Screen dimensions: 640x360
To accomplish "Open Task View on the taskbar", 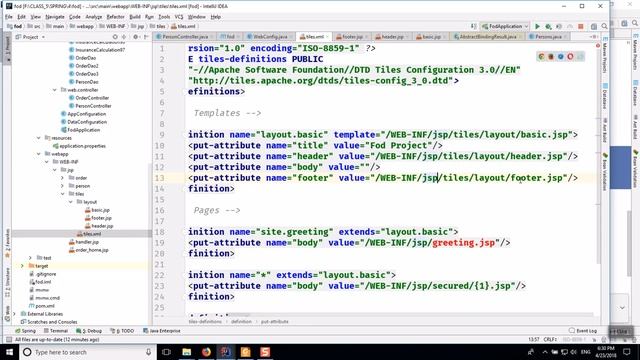I will tap(166, 352).
